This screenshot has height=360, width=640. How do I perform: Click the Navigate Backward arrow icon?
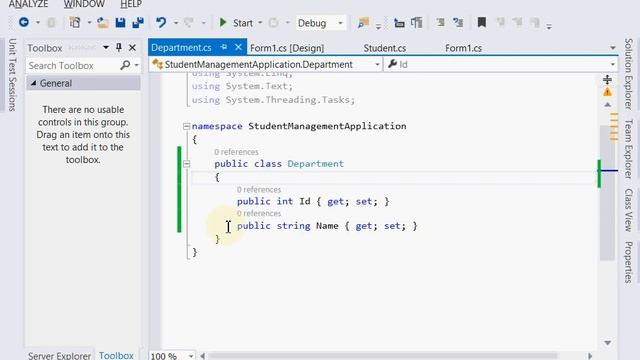click(24, 22)
